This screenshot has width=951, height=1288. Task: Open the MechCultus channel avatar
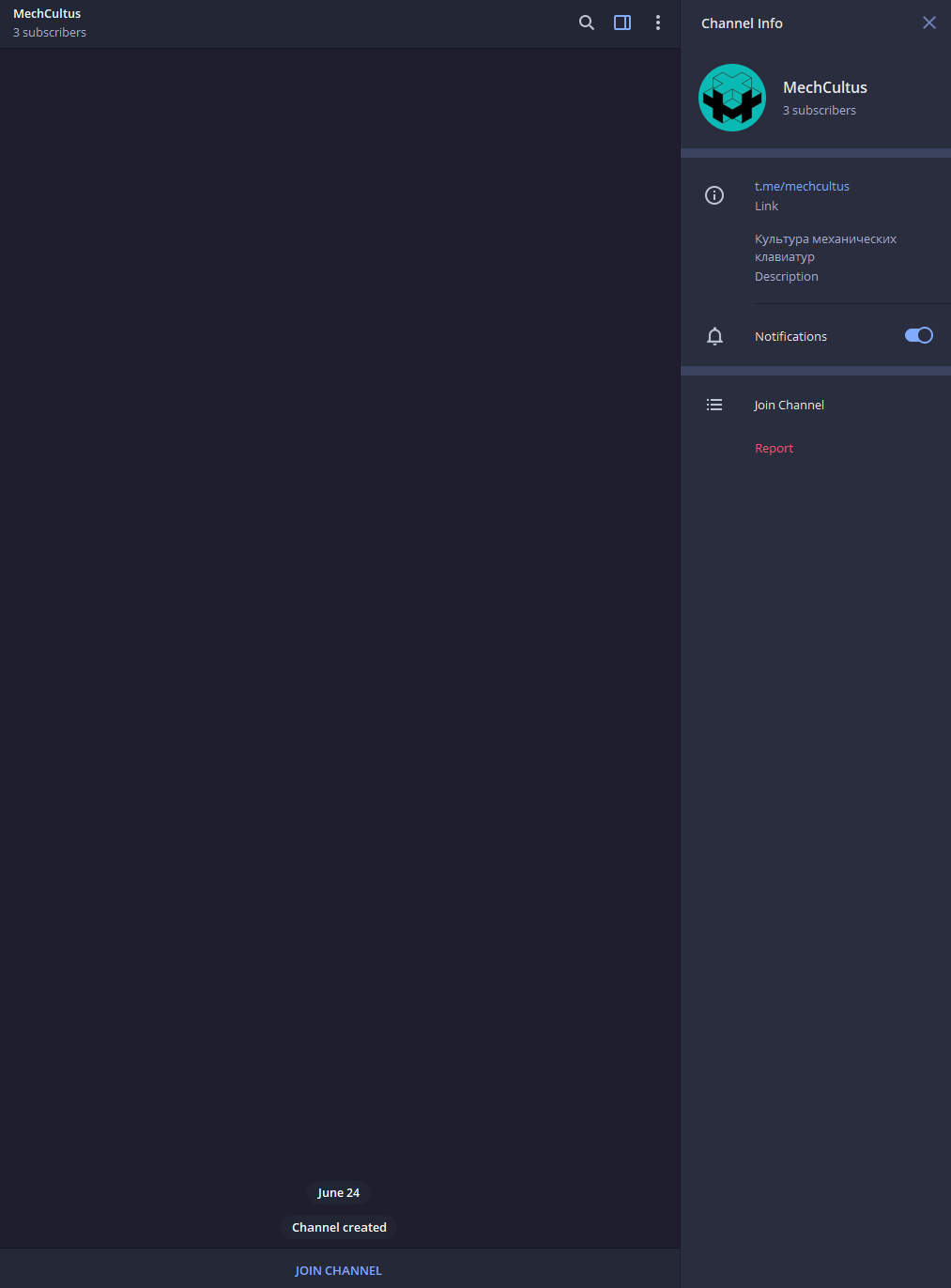click(732, 98)
